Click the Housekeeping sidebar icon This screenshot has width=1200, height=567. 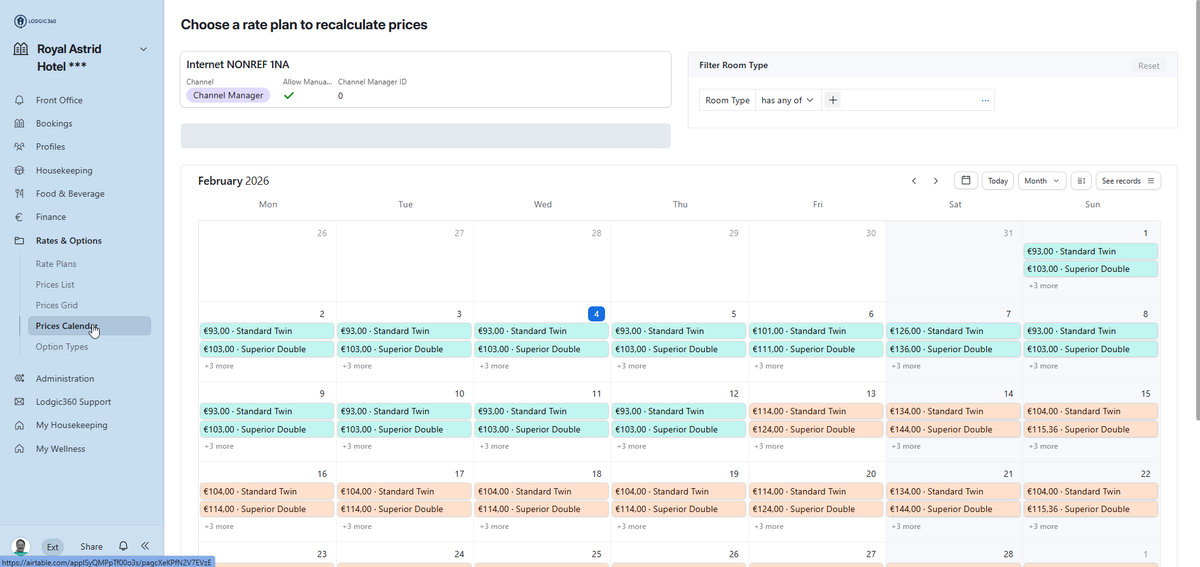pos(19,170)
